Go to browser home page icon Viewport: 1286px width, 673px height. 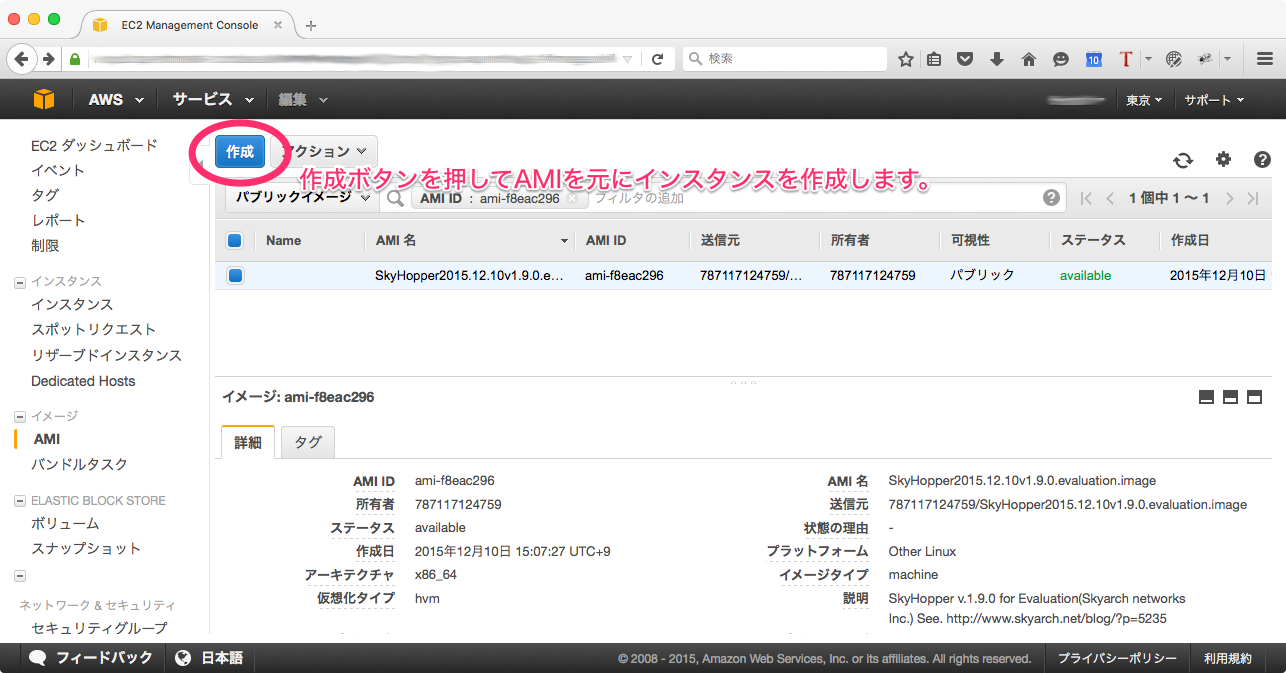tap(1028, 59)
